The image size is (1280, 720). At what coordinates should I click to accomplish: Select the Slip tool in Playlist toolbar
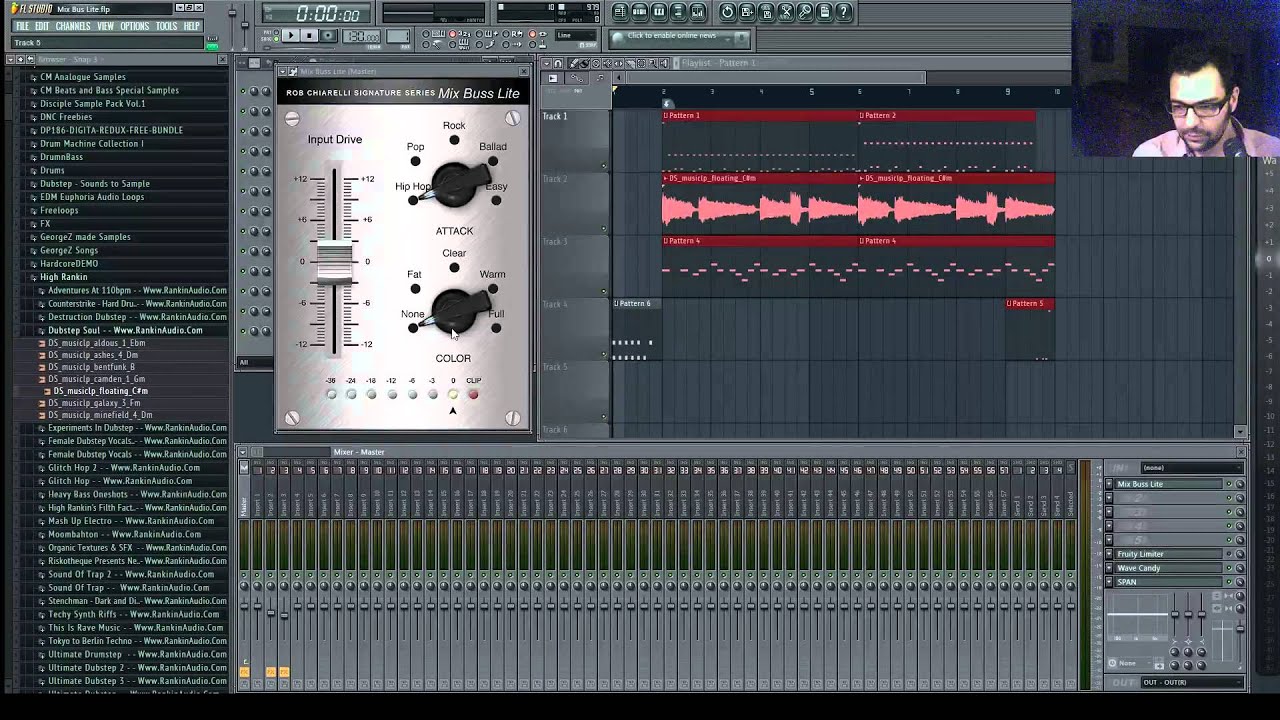[619, 63]
